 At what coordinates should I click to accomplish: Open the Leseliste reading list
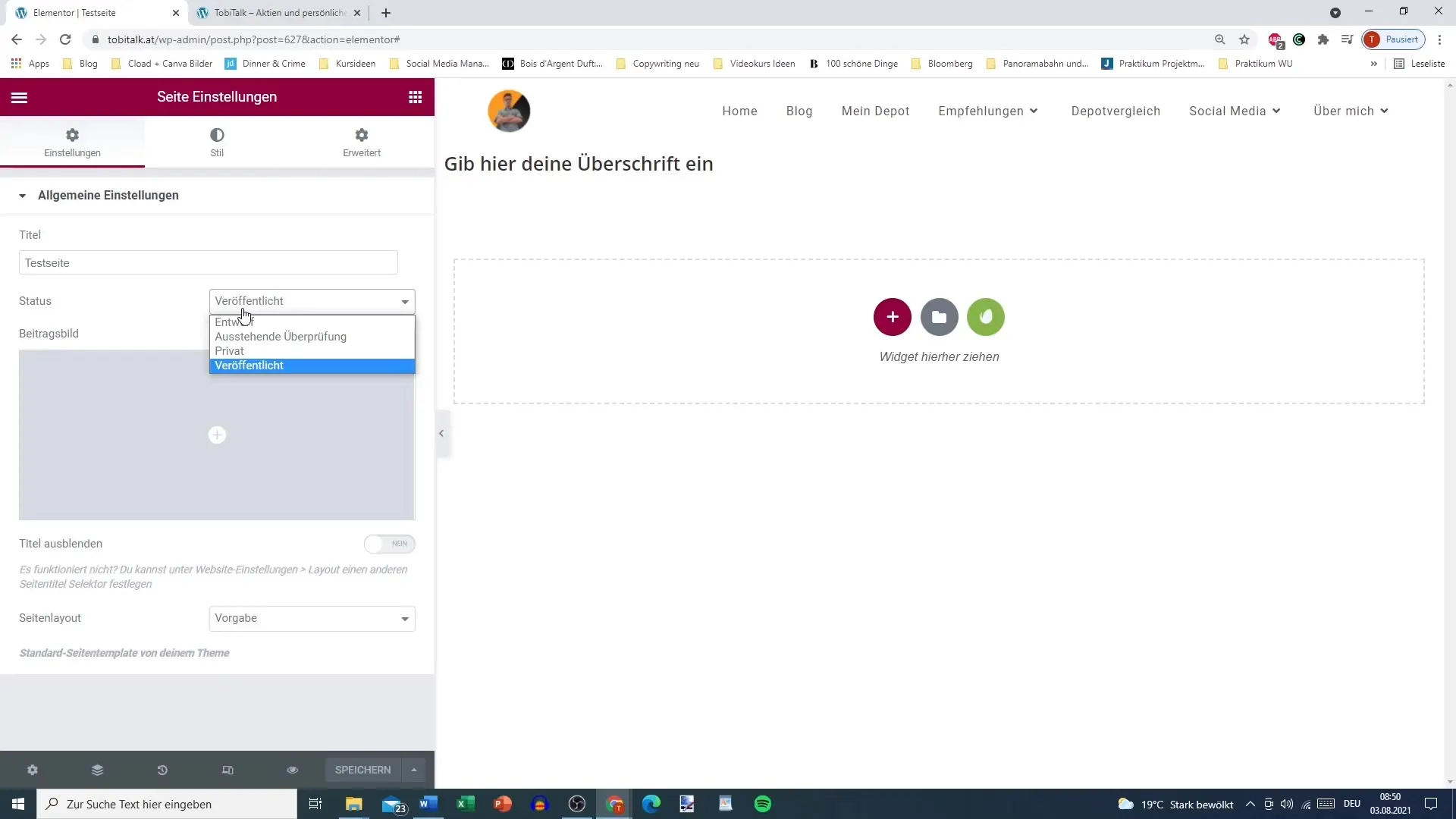click(1420, 64)
